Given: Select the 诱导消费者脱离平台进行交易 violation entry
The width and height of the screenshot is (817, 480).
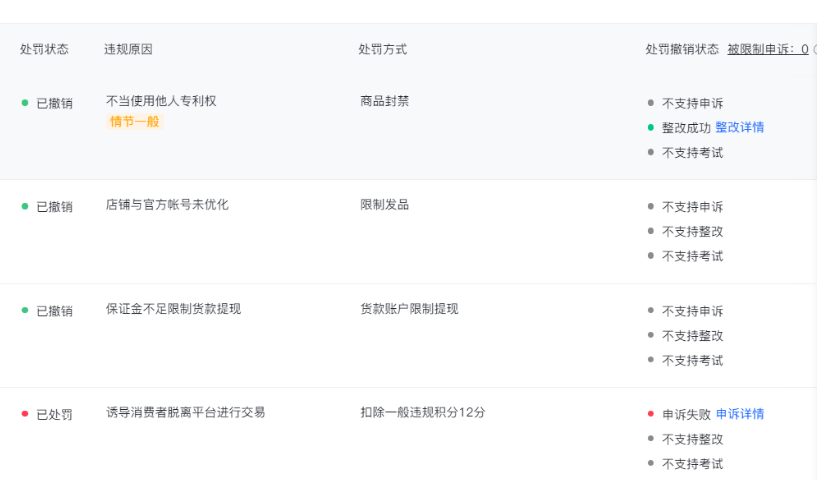Looking at the screenshot, I should (x=185, y=412).
